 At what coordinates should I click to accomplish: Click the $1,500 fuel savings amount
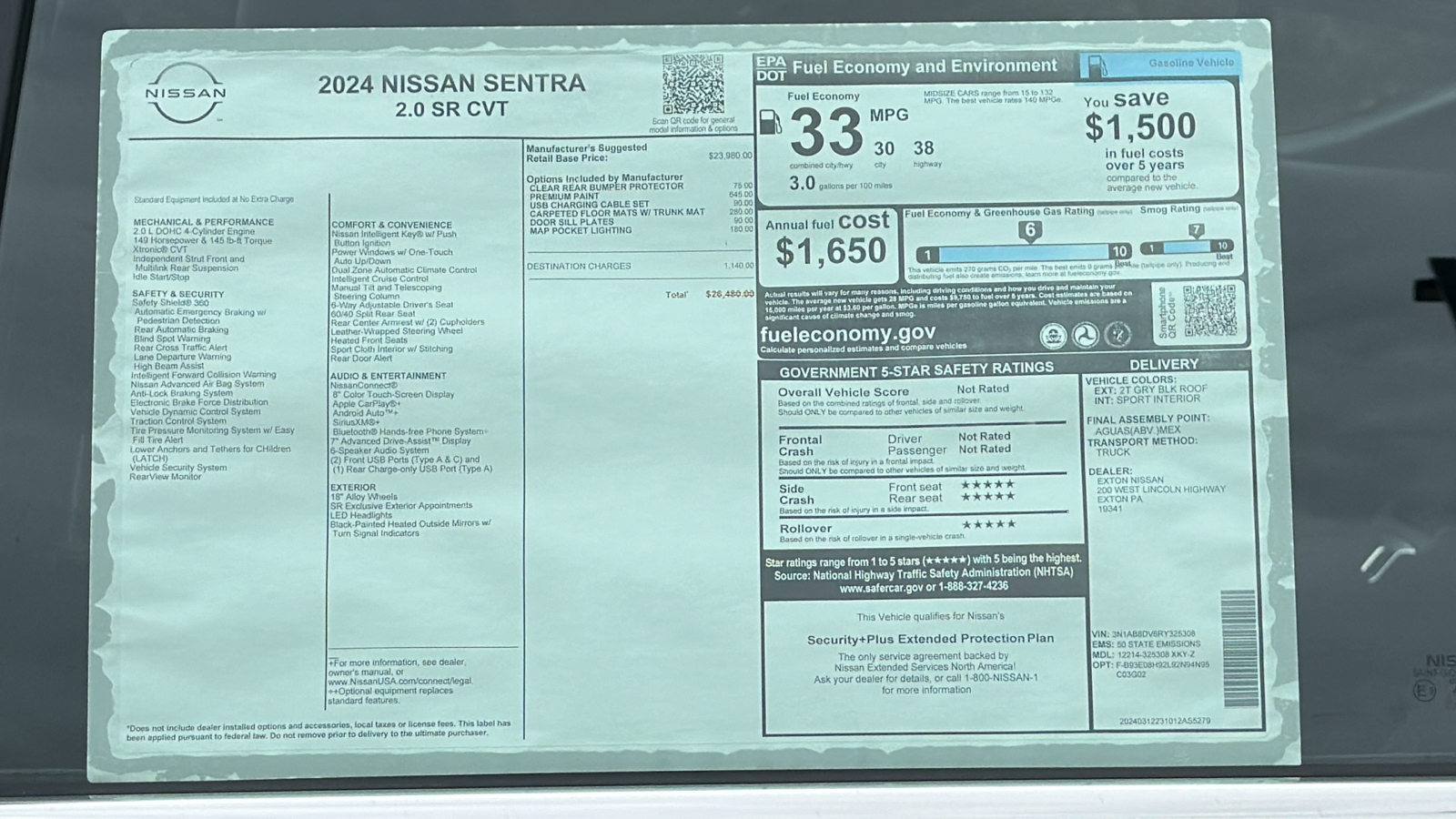1140,126
